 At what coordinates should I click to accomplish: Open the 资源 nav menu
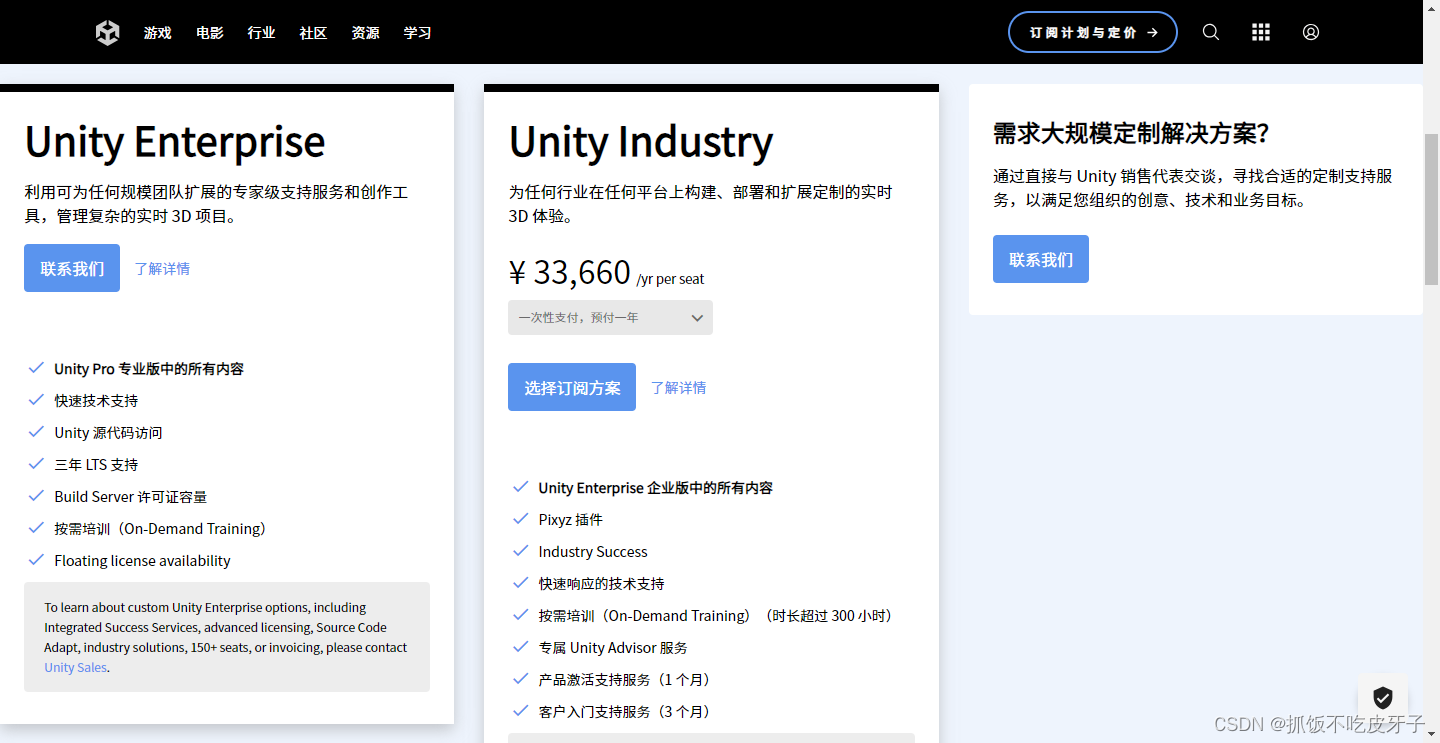click(x=366, y=33)
